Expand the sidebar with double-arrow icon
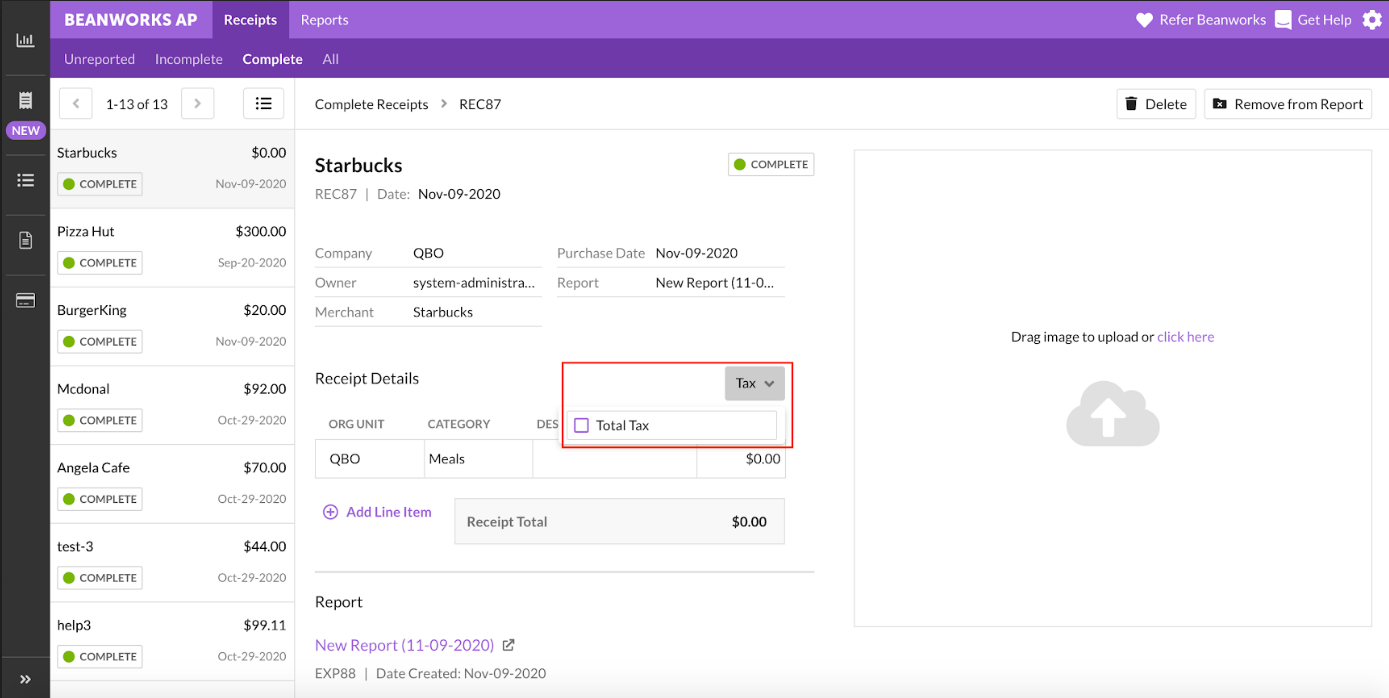Screen dimensions: 1389x698 [x=25, y=680]
